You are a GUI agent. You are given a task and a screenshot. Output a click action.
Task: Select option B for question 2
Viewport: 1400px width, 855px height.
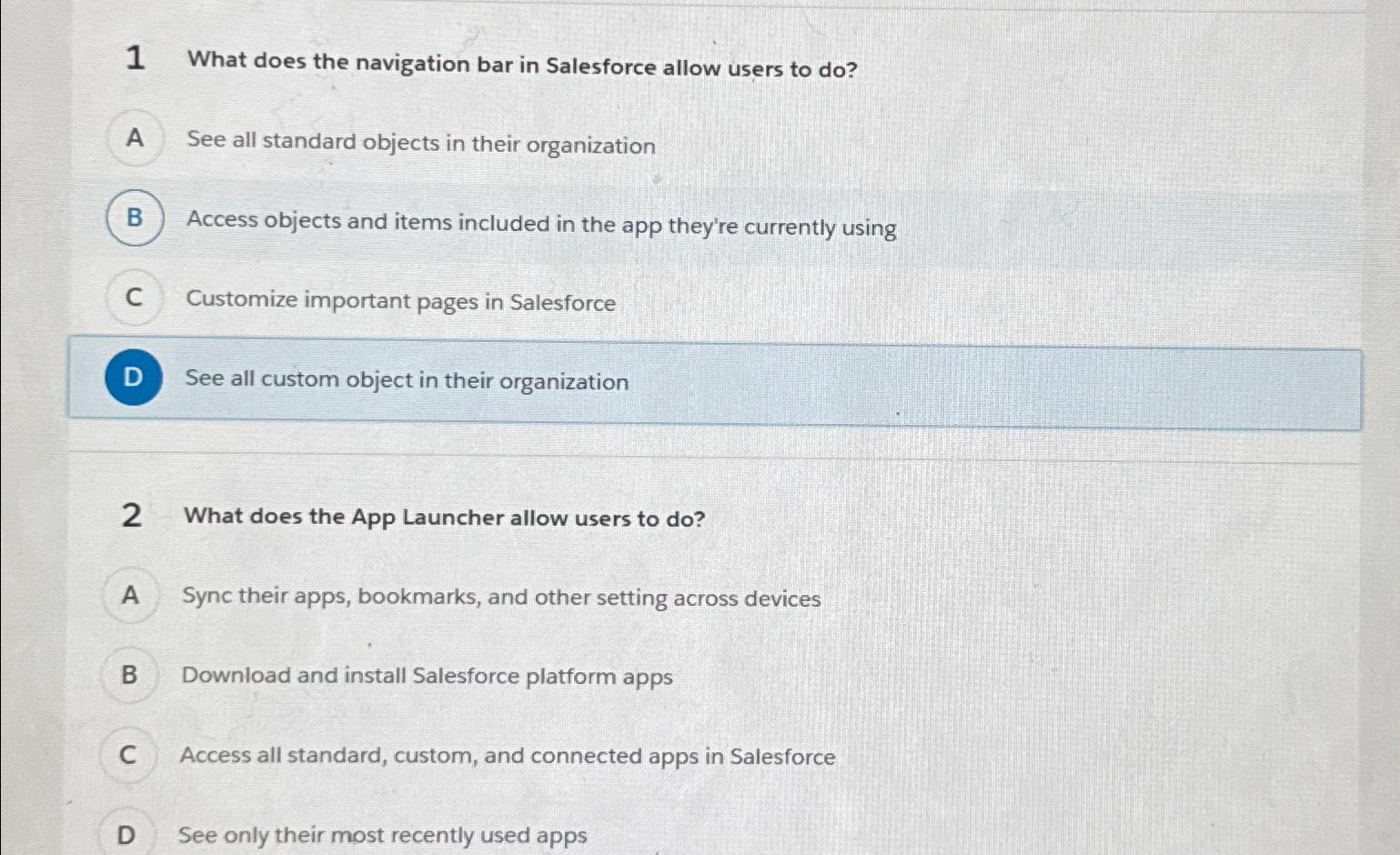pyautogui.click(x=128, y=675)
